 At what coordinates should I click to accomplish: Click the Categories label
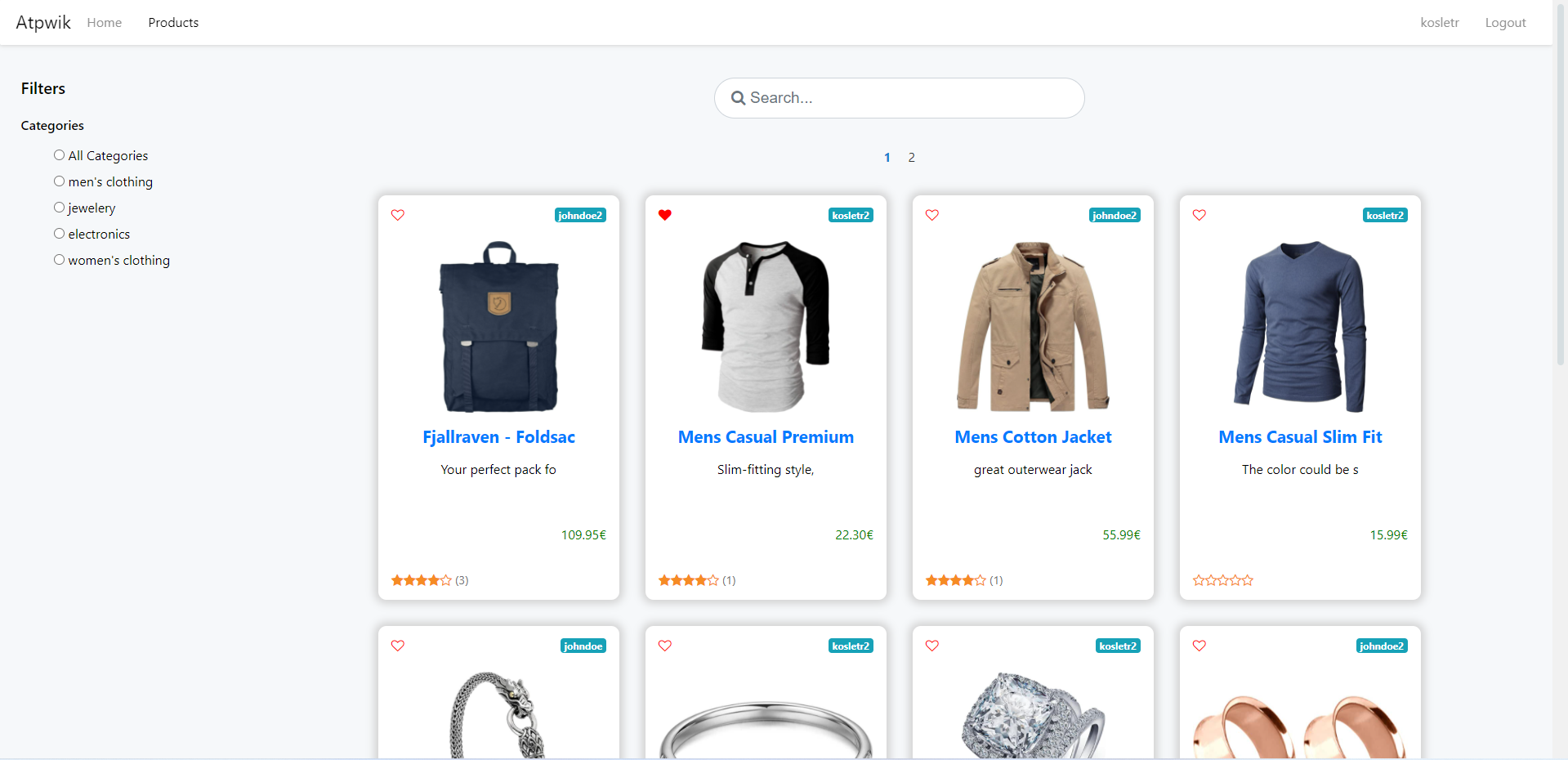(52, 126)
